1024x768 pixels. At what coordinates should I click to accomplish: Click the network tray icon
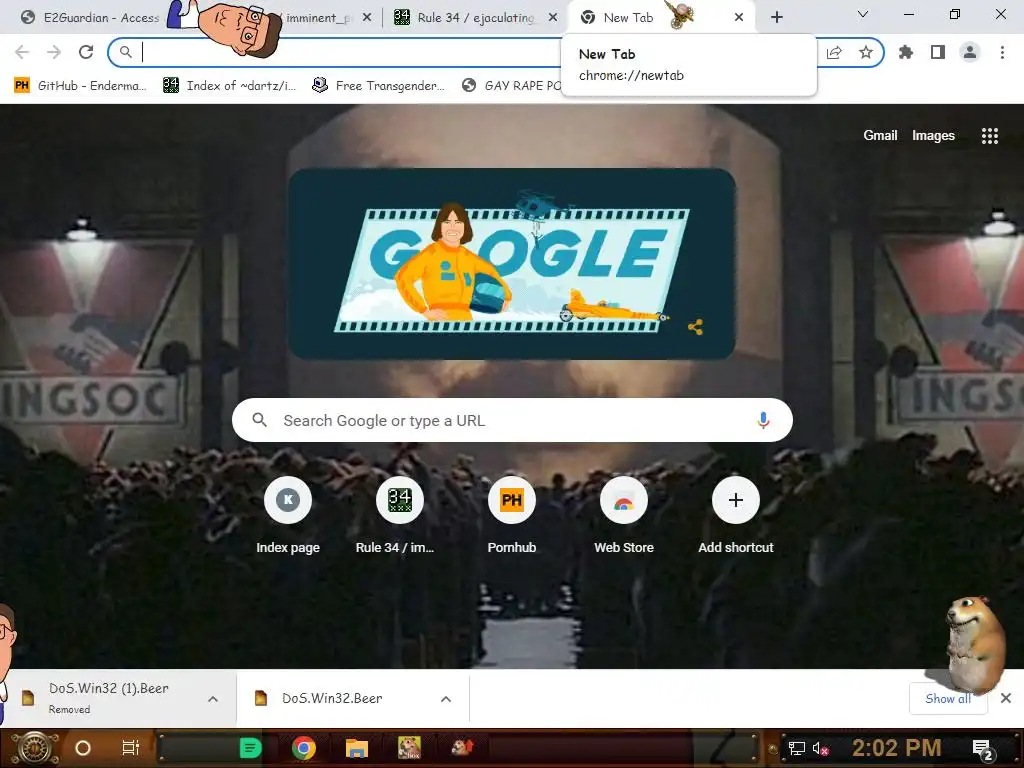(x=797, y=748)
